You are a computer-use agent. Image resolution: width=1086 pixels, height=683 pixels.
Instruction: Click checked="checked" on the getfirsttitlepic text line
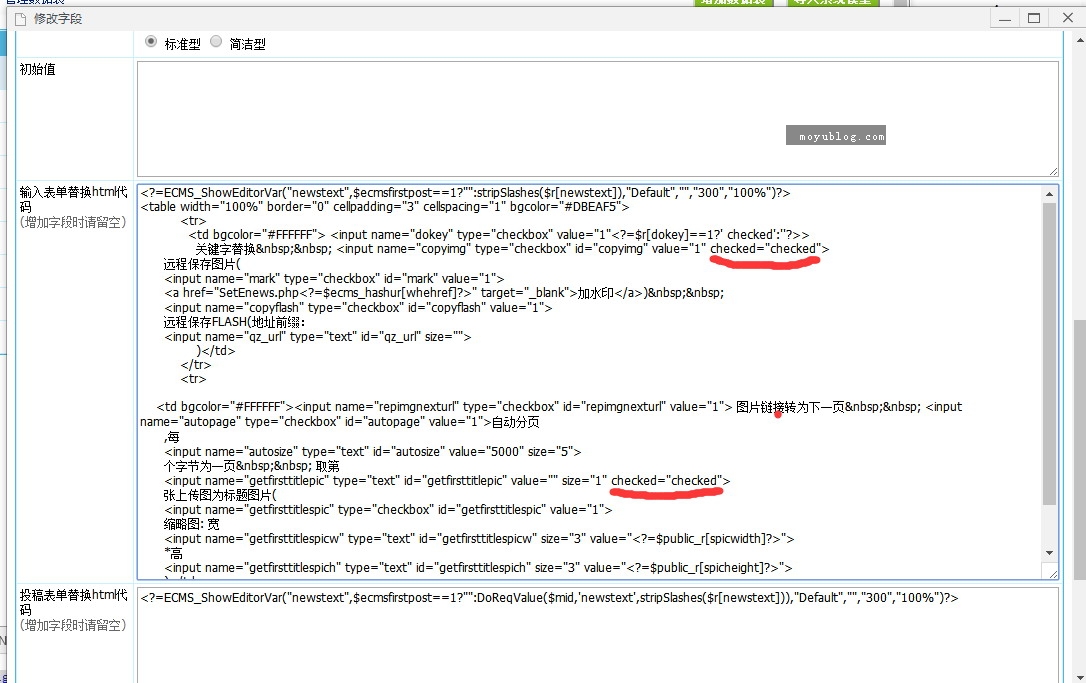[670, 481]
